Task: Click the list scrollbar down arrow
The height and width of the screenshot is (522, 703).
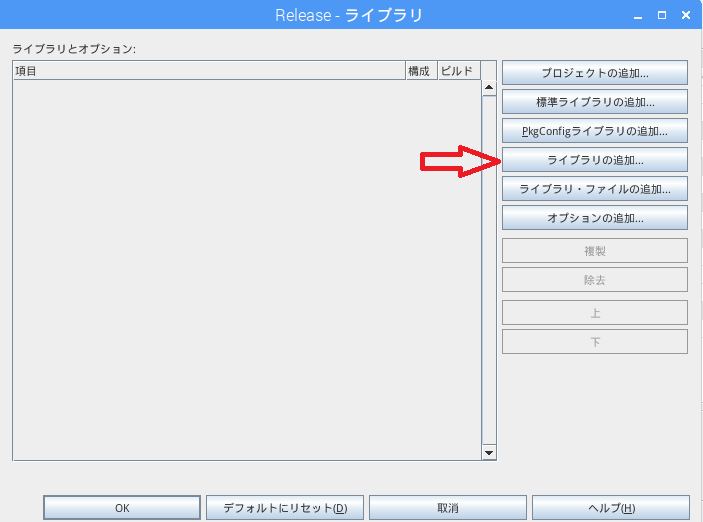Action: pyautogui.click(x=489, y=452)
